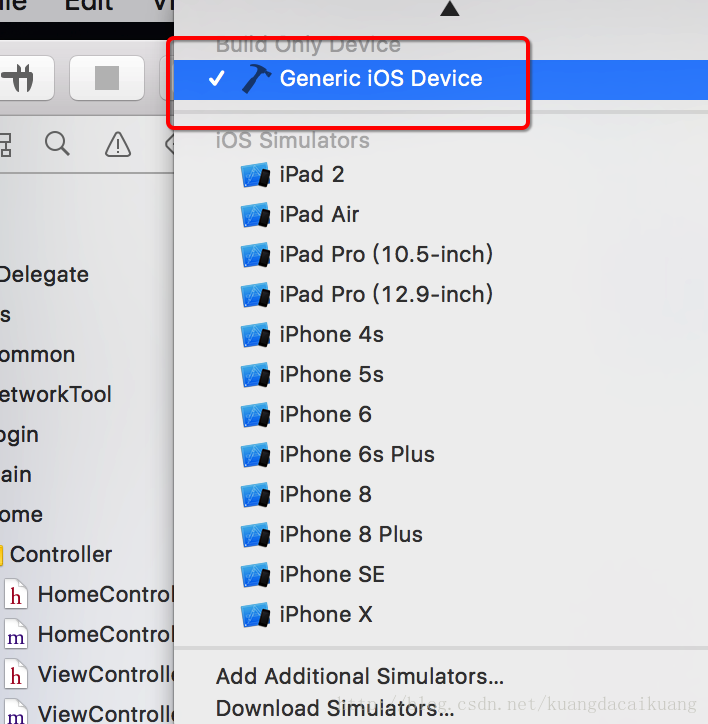708x724 pixels.
Task: Open the HomeControl header .h file
Action: pyautogui.click(x=87, y=595)
